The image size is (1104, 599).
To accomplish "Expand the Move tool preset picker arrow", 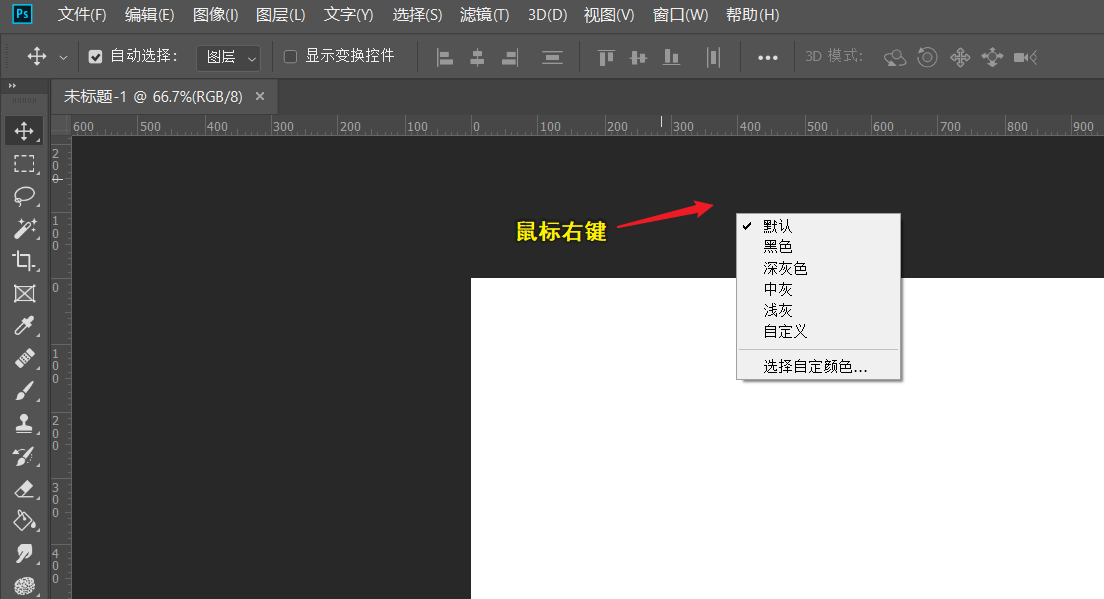I will point(64,57).
